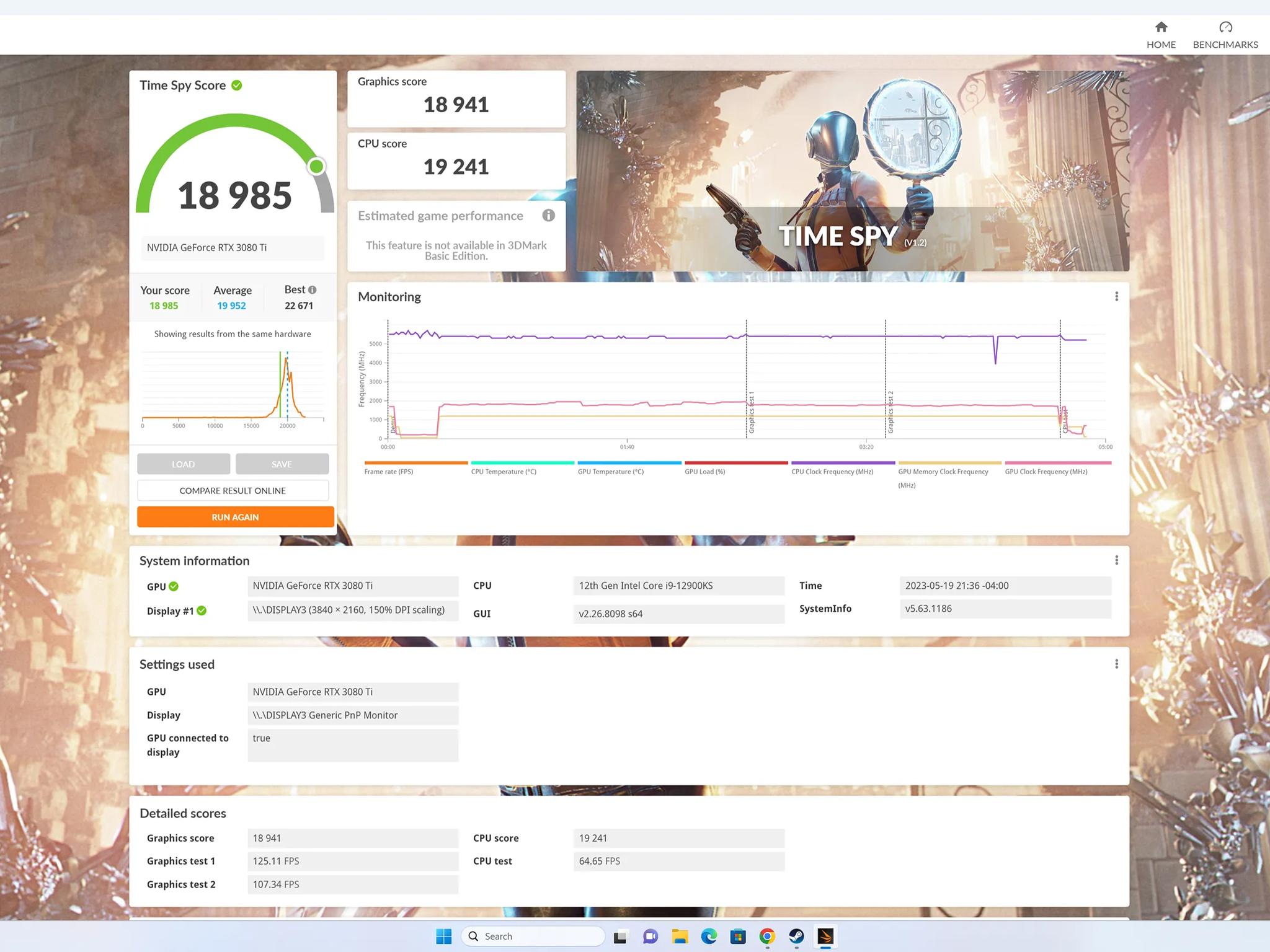Click the score distribution chart
This screenshot has height=952, width=1270.
click(x=233, y=389)
